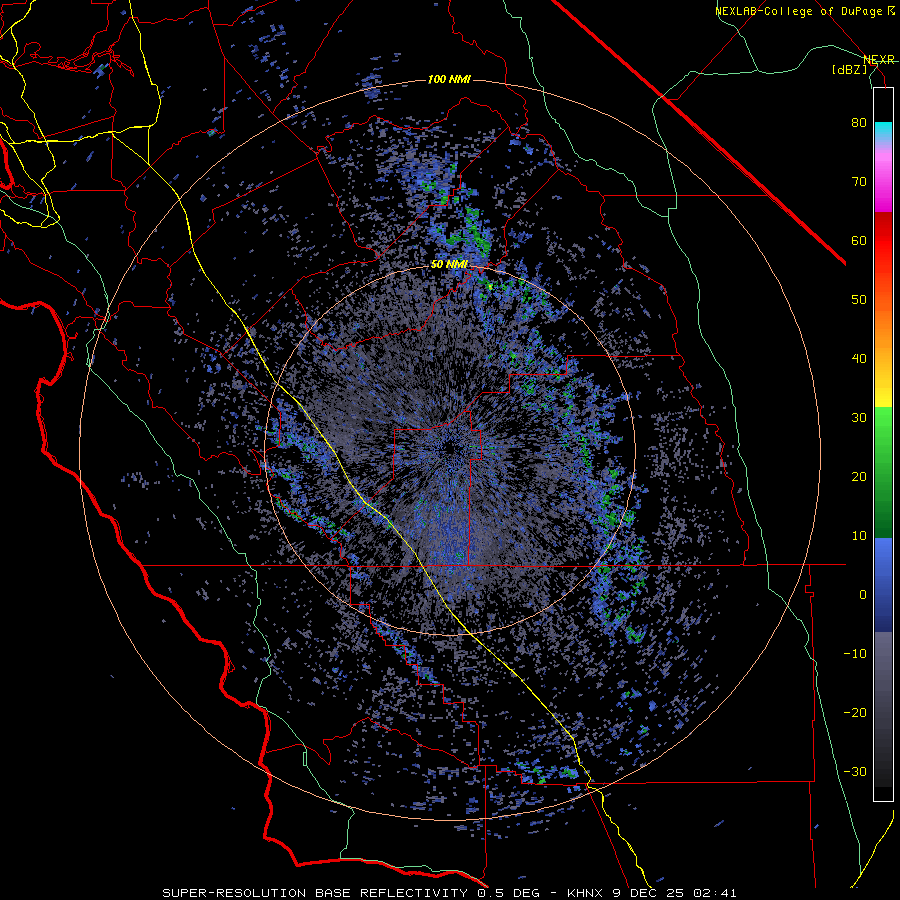Click the -20 value on dBZ scale
900x900 pixels.
855,713
